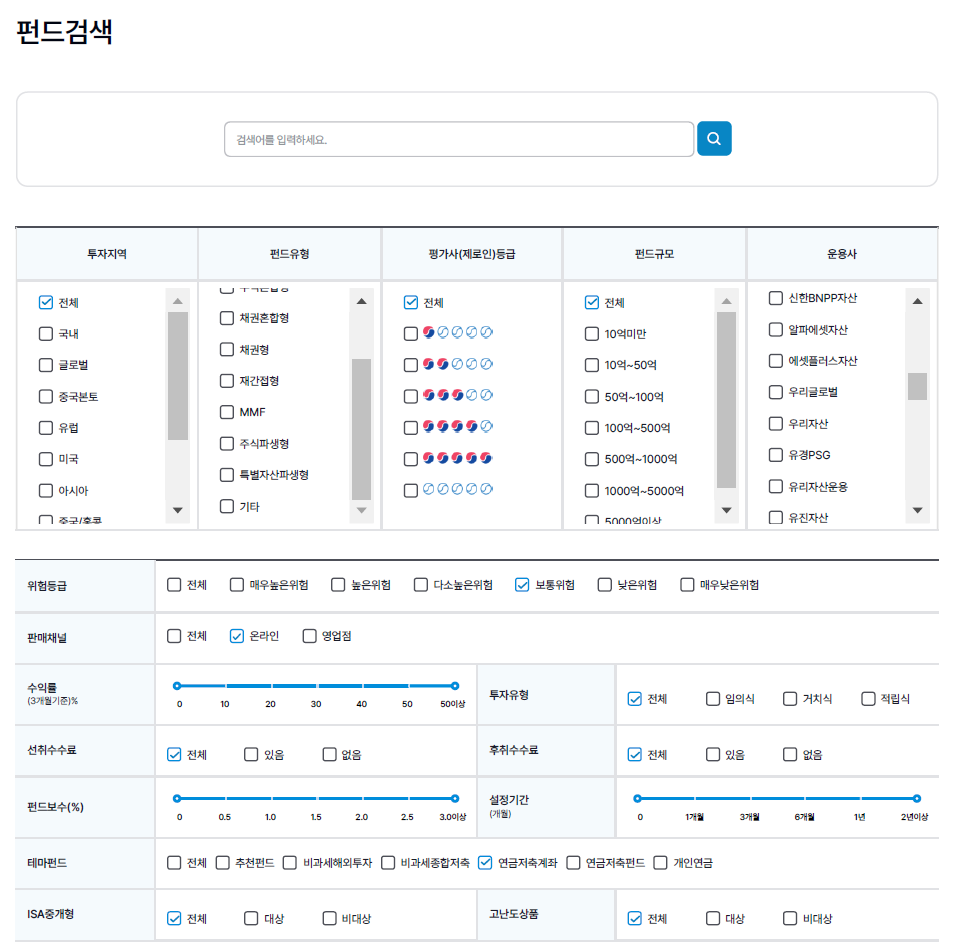Check the one-star Zeroin rating option
The image size is (959, 952).
411,334
